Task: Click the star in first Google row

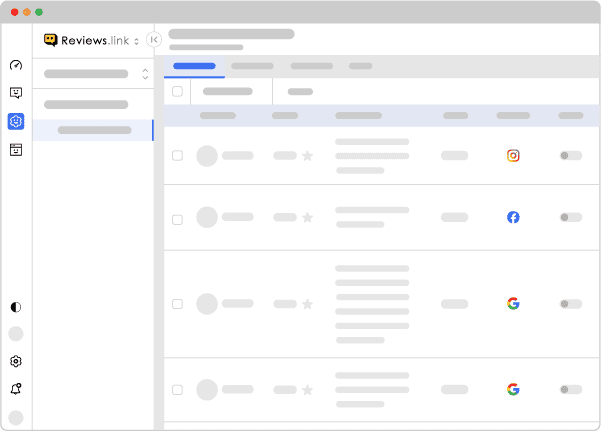Action: coord(307,304)
